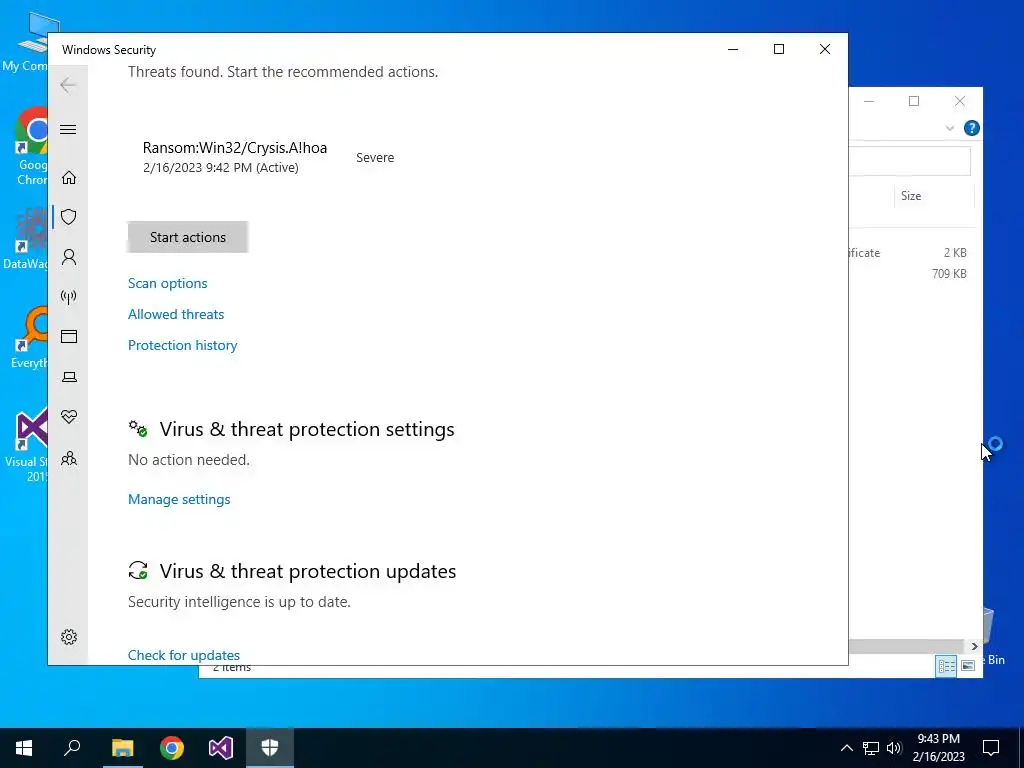Select the Everything desktop shortcut
The height and width of the screenshot is (768, 1024).
pyautogui.click(x=29, y=337)
